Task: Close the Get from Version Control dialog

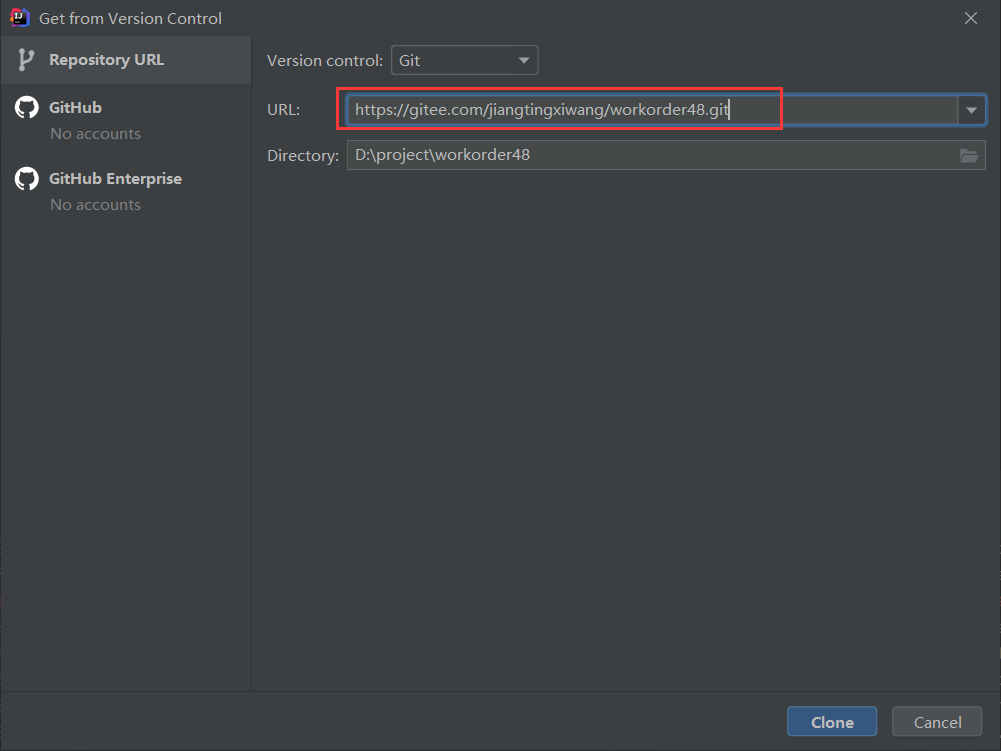Action: tap(970, 19)
